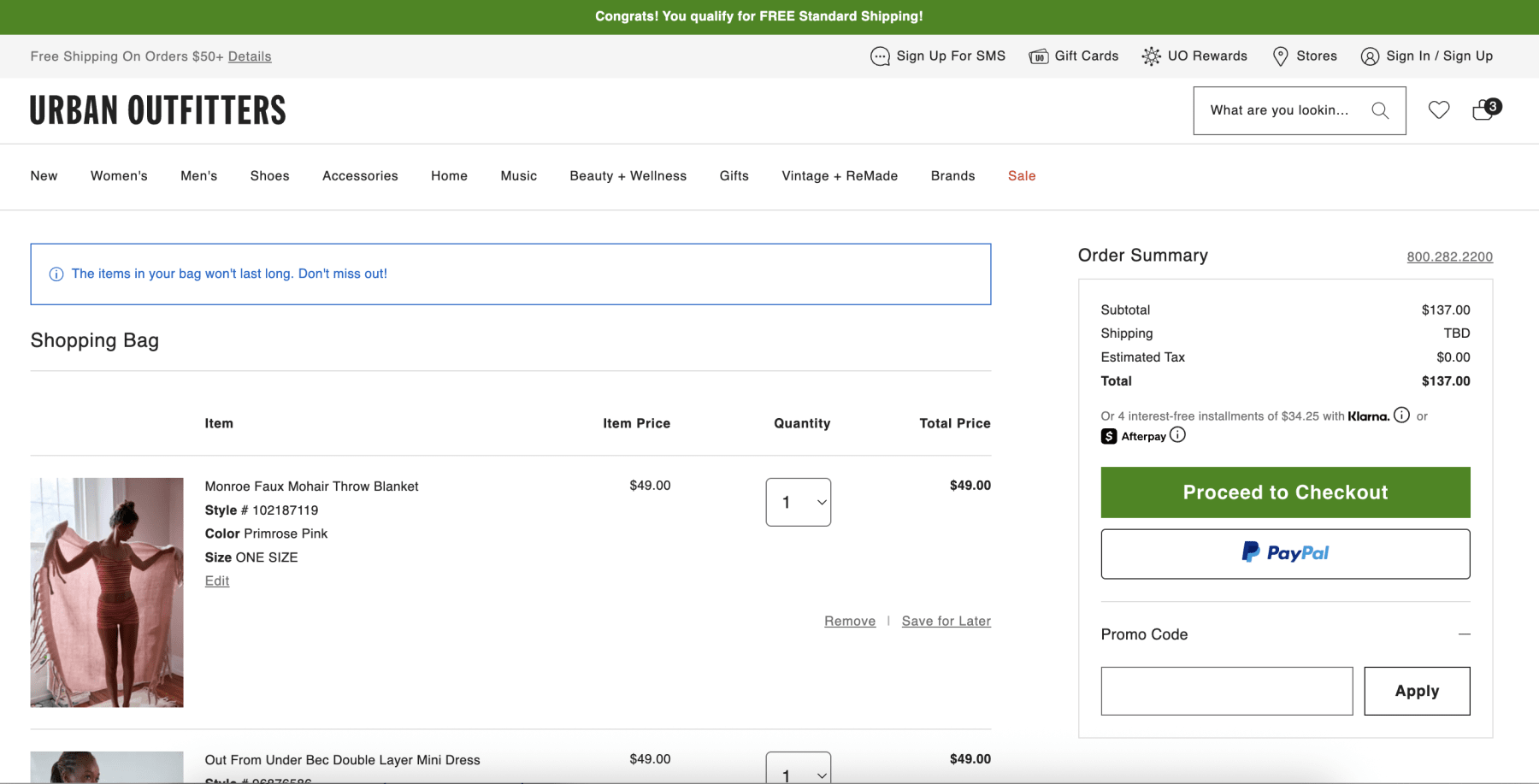Go to the Sale section
Viewport: 1539px width, 784px height.
point(1022,176)
